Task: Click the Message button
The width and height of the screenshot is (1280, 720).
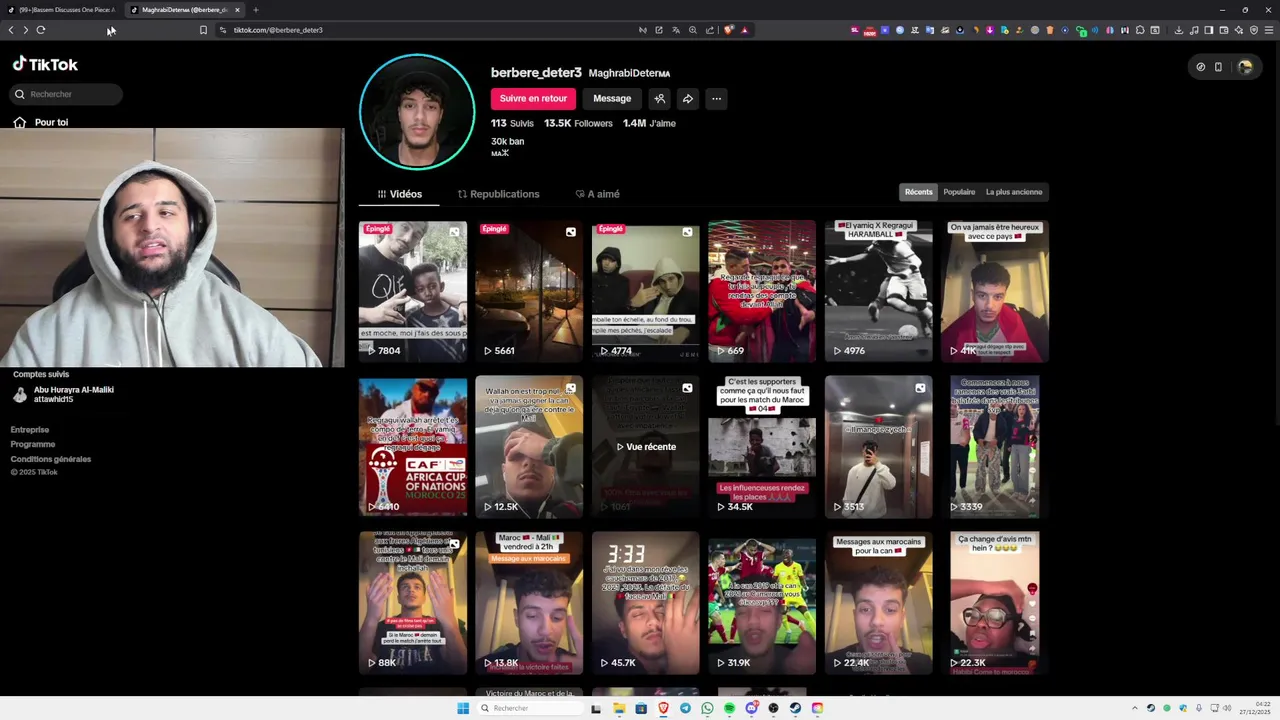Action: click(612, 98)
